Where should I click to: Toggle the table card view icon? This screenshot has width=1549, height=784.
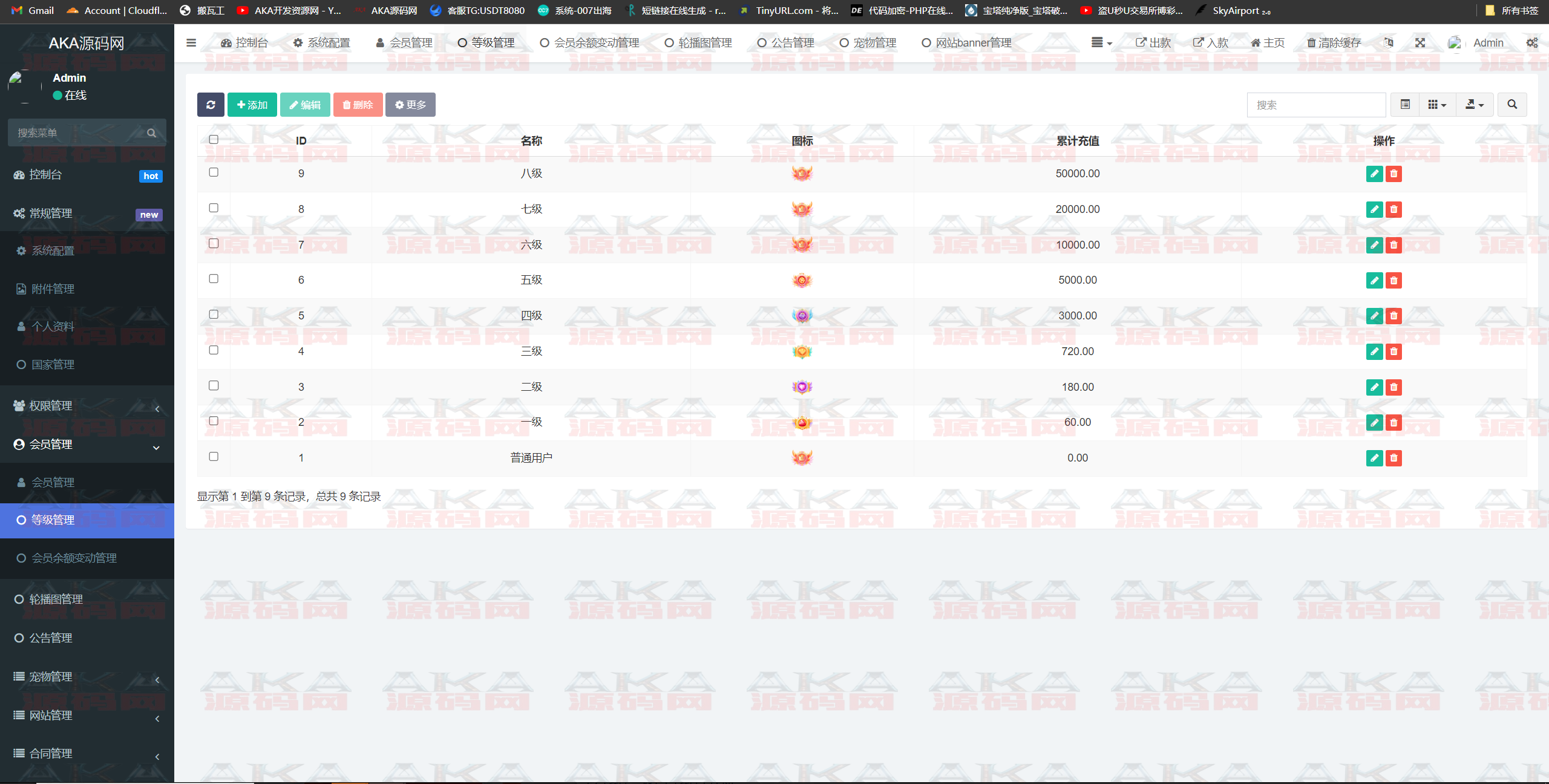(x=1405, y=105)
